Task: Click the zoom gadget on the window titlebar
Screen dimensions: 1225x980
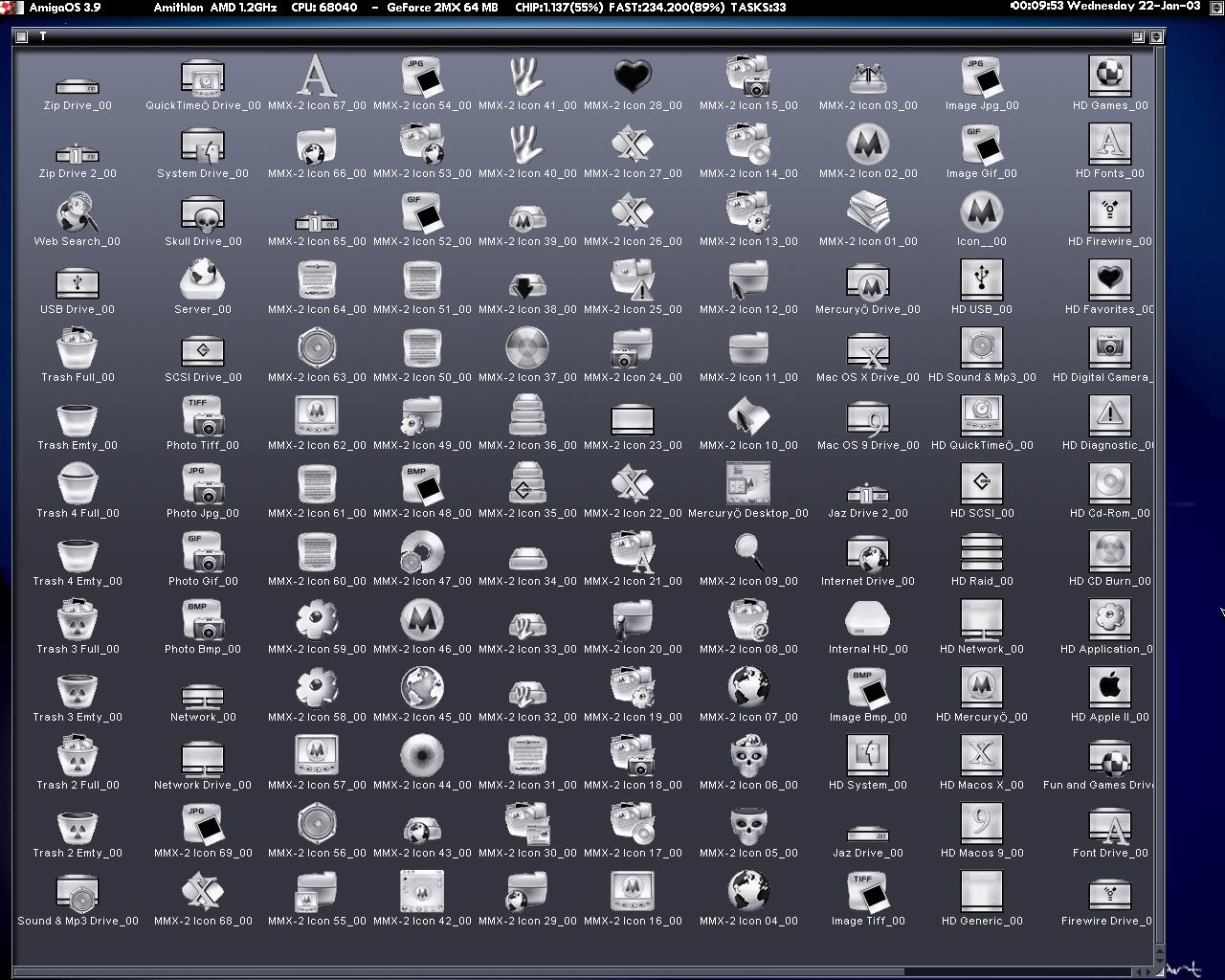Action: (1138, 35)
